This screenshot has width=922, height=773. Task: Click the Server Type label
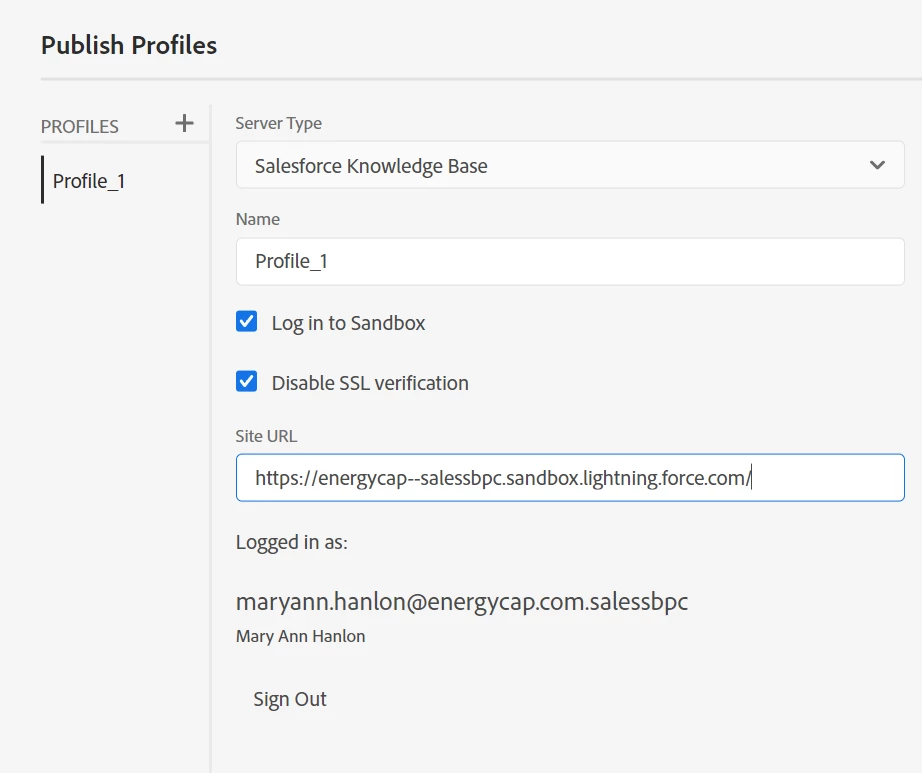coord(279,123)
